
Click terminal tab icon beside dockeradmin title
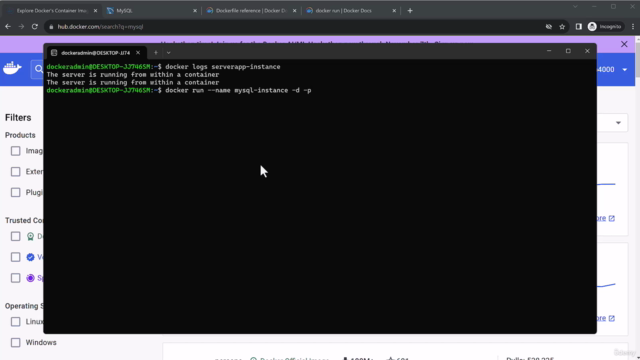point(54,53)
